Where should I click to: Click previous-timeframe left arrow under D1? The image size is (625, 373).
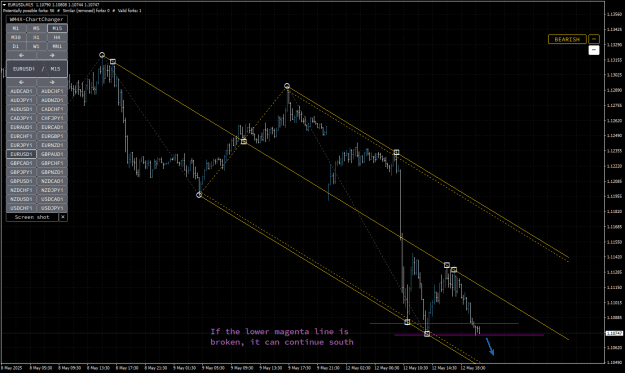tap(22, 55)
